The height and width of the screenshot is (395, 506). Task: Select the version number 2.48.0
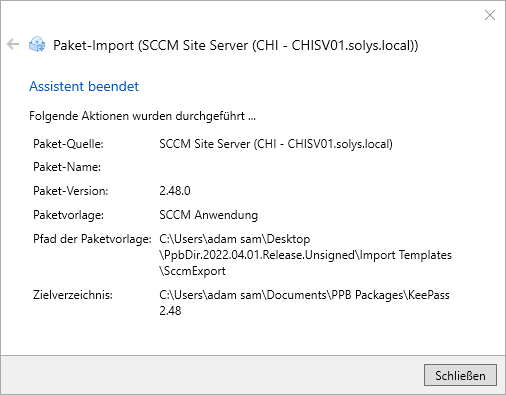coord(175,191)
